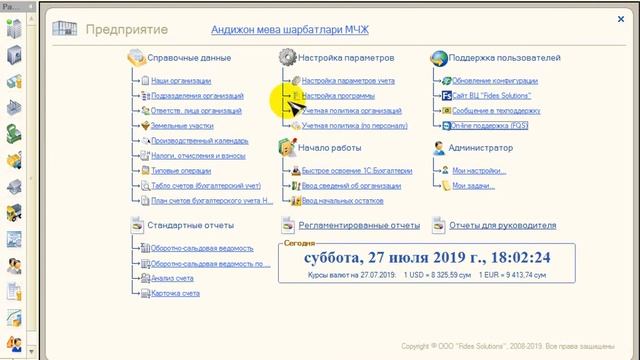Click the gear icon beside Настройка параметров

(287, 57)
